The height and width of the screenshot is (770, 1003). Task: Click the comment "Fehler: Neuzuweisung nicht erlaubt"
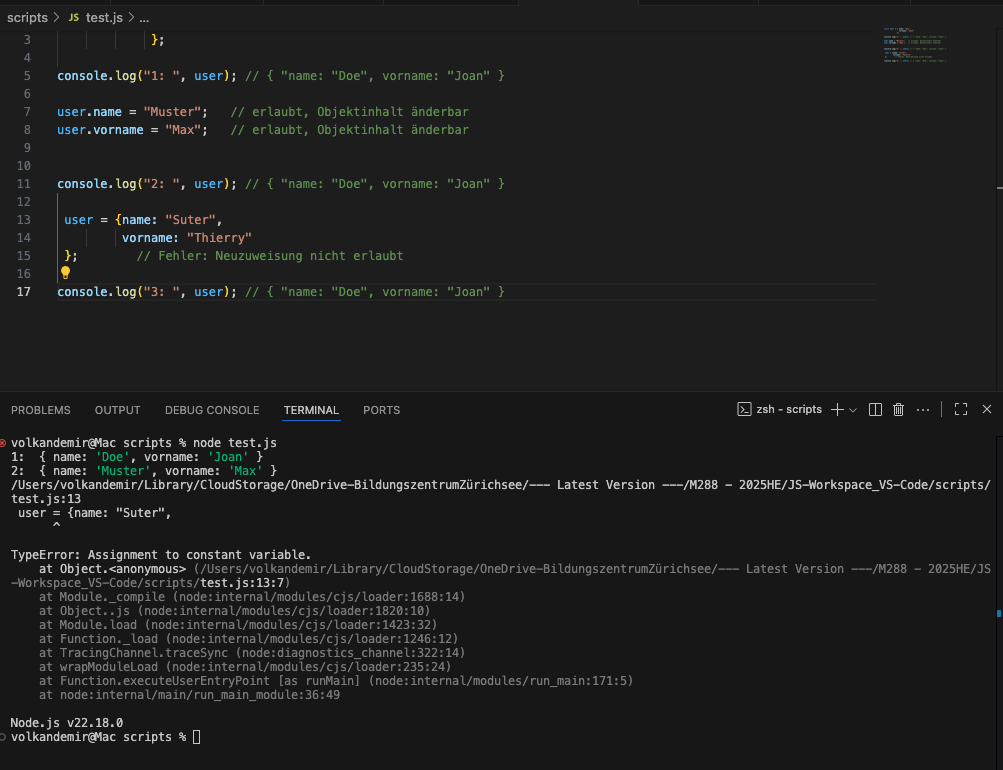[270, 256]
